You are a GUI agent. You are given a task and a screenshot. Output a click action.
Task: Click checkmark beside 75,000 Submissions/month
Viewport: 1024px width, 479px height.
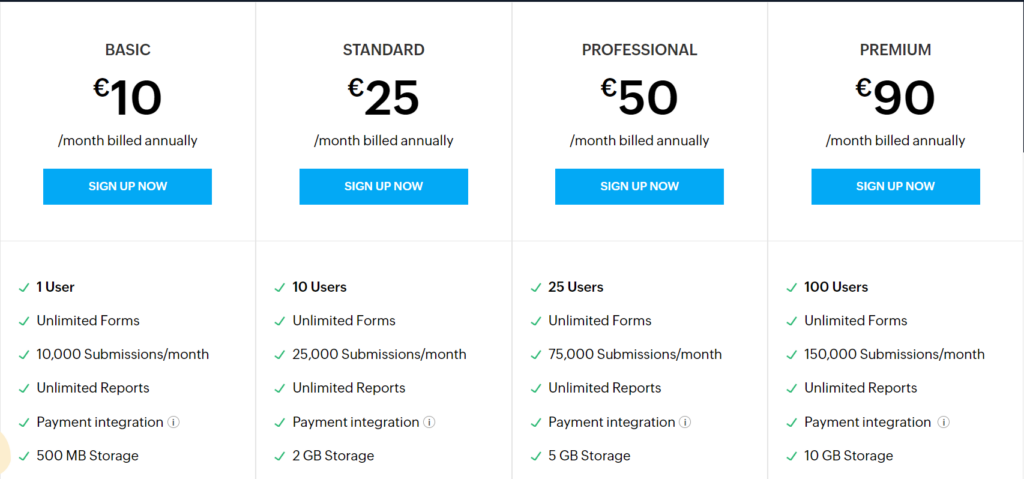click(535, 354)
